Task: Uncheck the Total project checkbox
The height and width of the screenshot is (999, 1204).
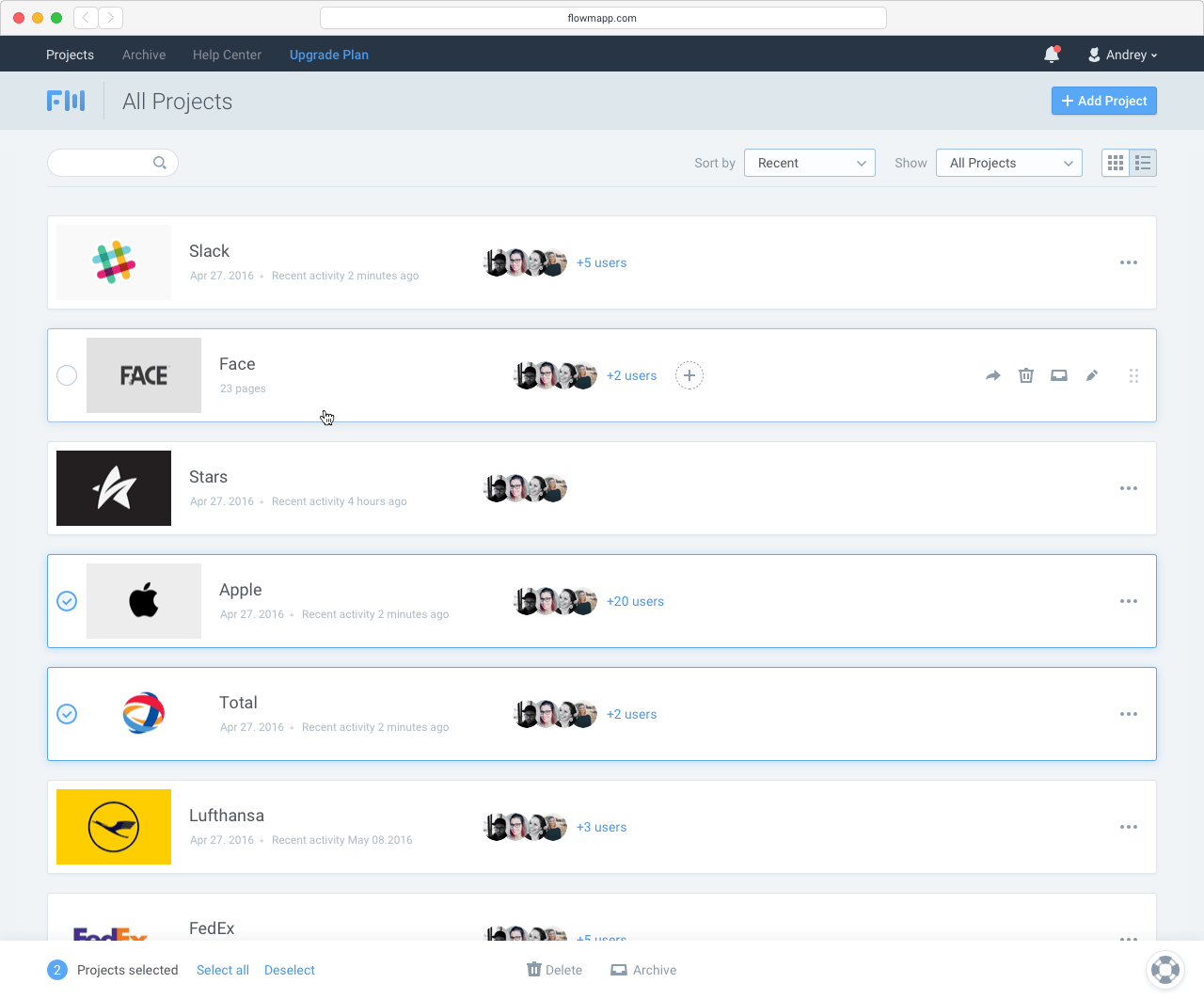Action: coord(67,714)
